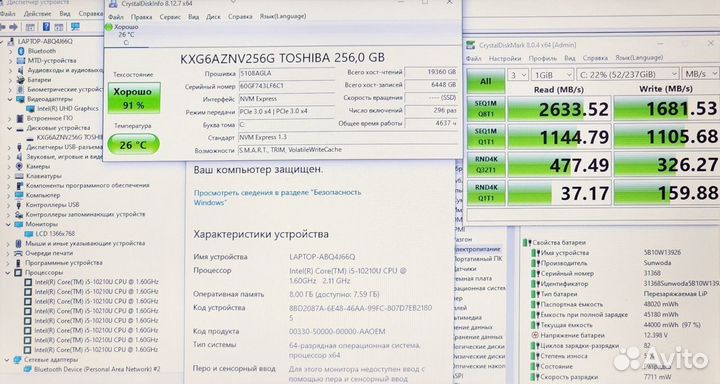Collapse the Дисковые устройства category
Image resolution: width=720 pixels, height=384 pixels.
[10, 128]
